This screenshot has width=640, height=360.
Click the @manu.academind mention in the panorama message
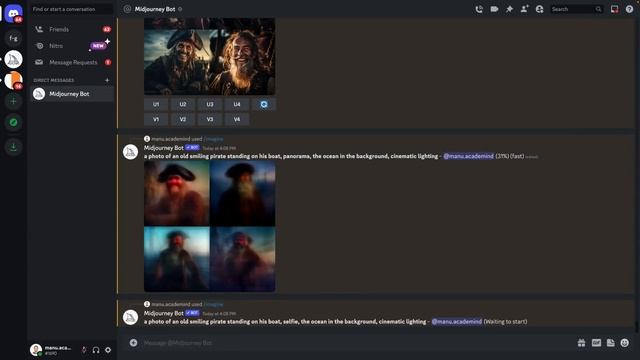coord(468,156)
